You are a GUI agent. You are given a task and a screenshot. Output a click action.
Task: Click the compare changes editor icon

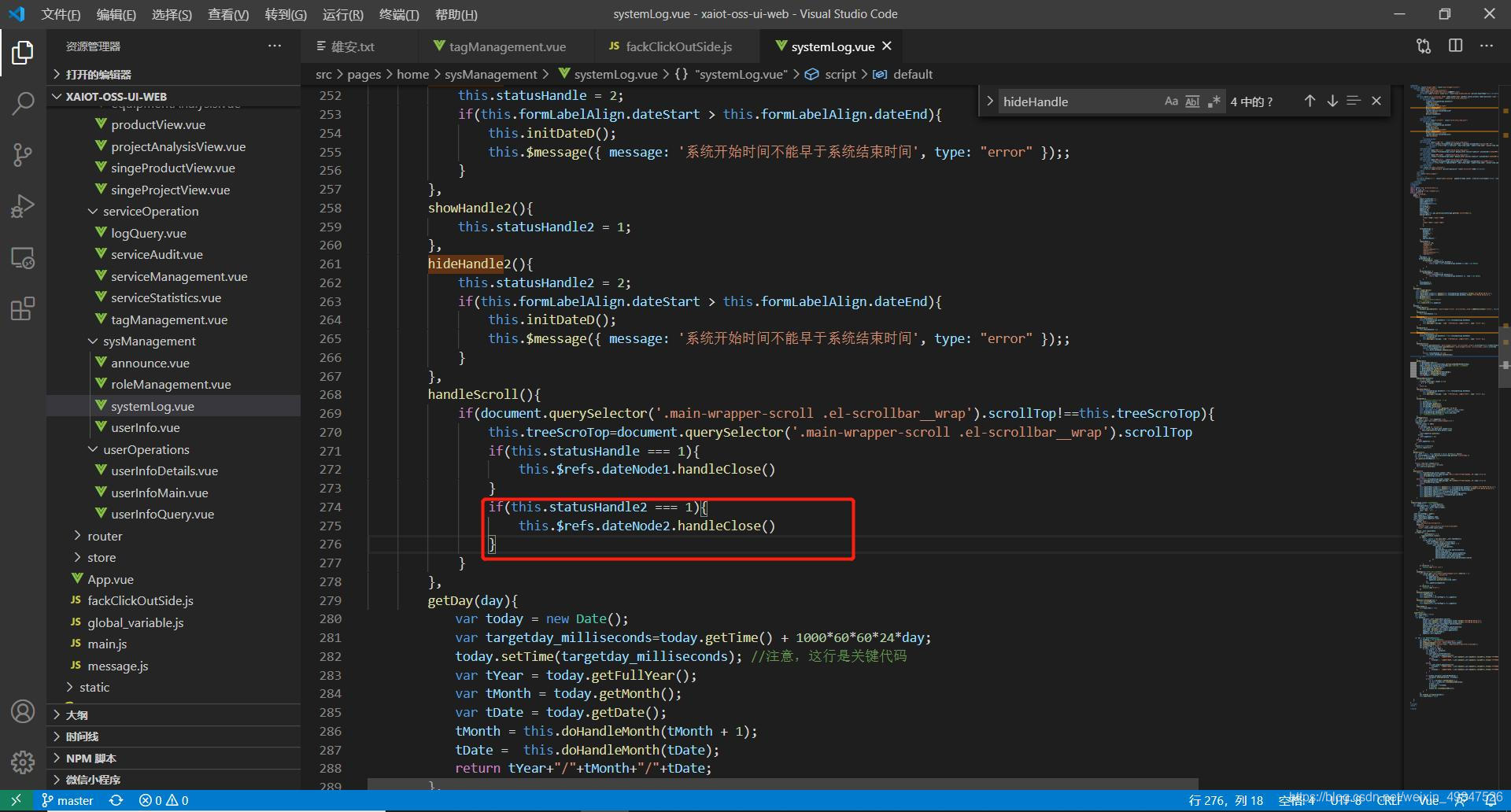coord(1424,46)
